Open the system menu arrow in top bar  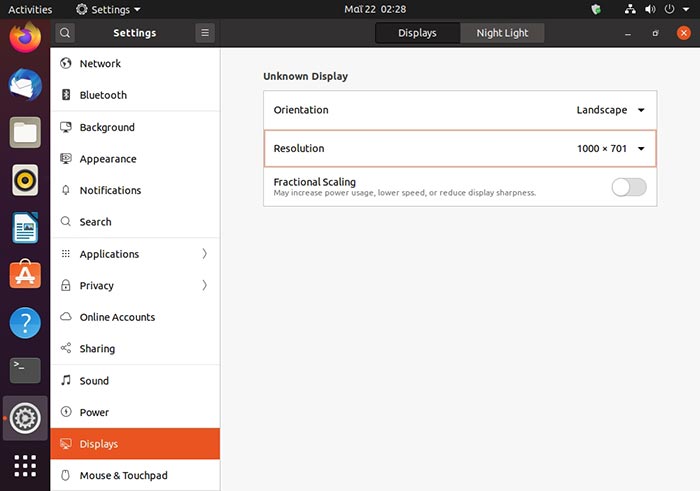[x=686, y=9]
